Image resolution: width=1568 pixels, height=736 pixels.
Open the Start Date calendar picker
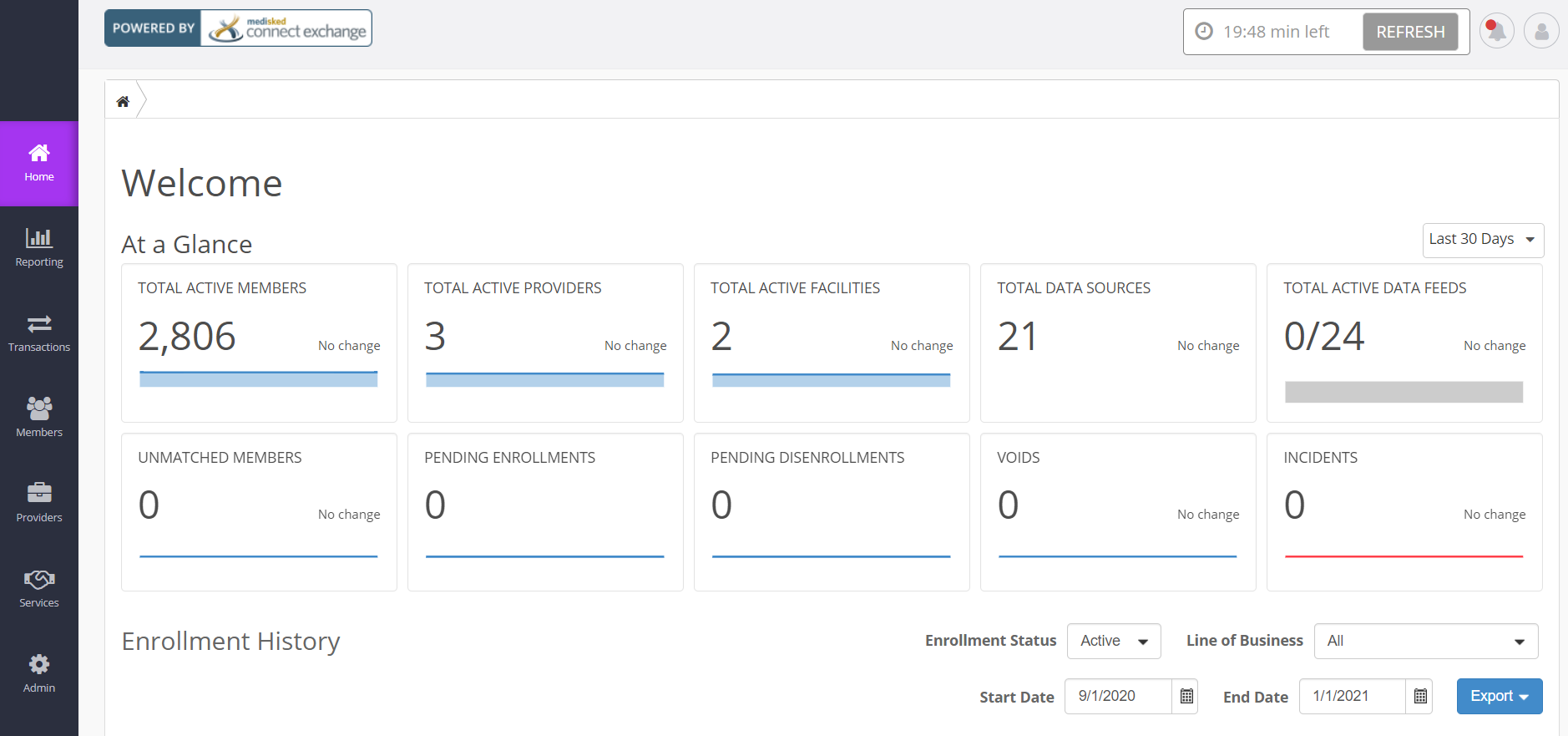[1186, 697]
